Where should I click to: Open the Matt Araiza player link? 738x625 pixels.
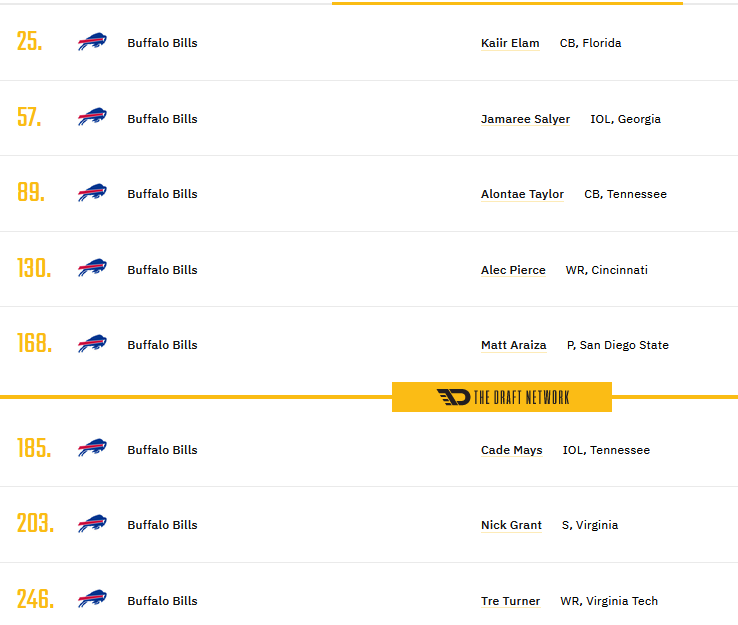pos(513,345)
